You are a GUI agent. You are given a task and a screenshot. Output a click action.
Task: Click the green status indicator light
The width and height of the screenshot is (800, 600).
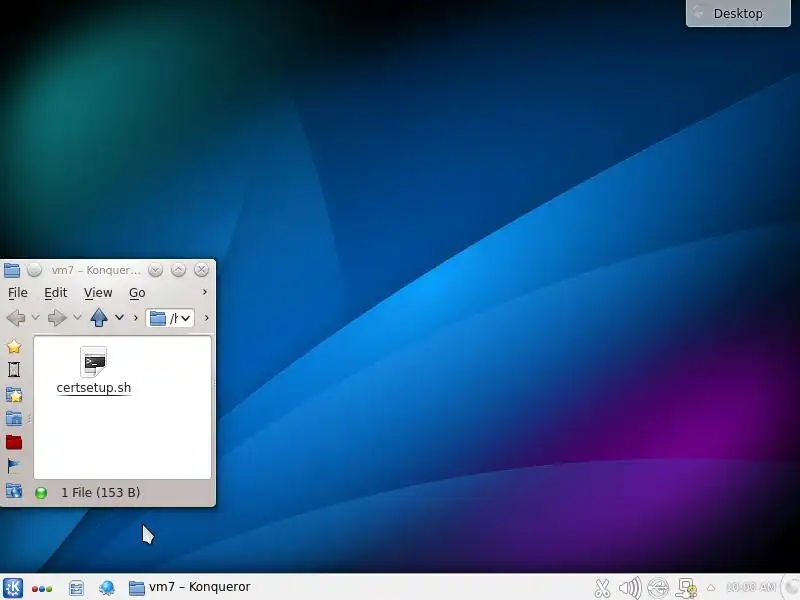pyautogui.click(x=41, y=493)
